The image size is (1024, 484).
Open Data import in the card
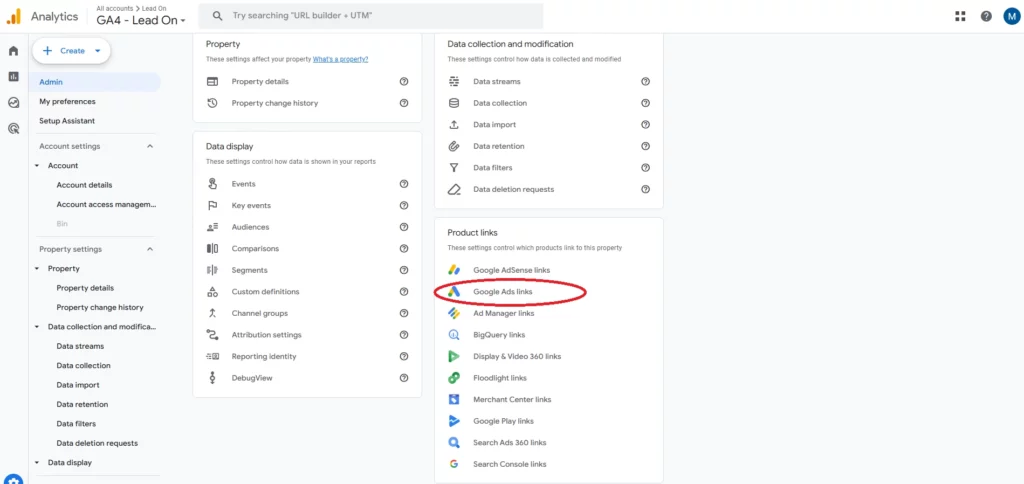[x=494, y=125]
